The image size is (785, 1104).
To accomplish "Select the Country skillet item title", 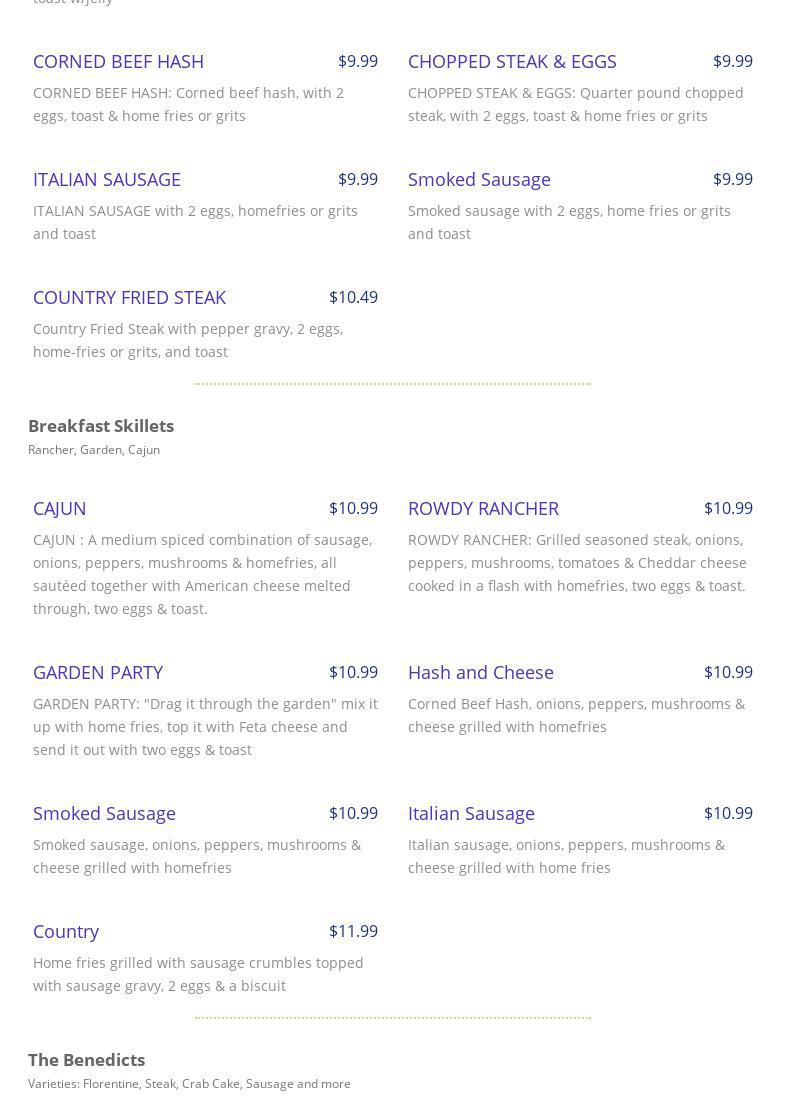I will pyautogui.click(x=65, y=931).
